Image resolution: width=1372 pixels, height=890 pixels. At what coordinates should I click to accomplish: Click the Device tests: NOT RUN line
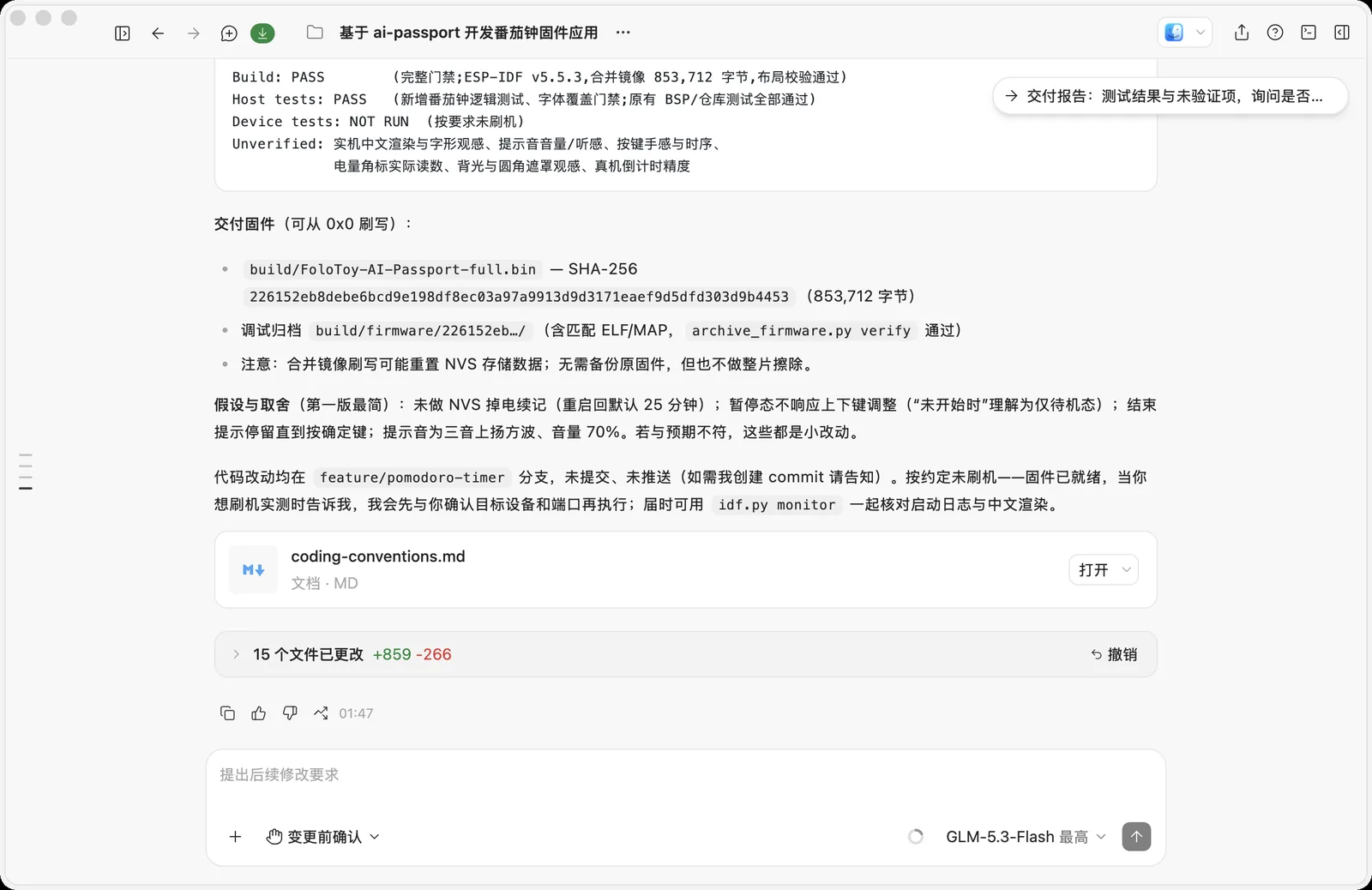pos(378,122)
